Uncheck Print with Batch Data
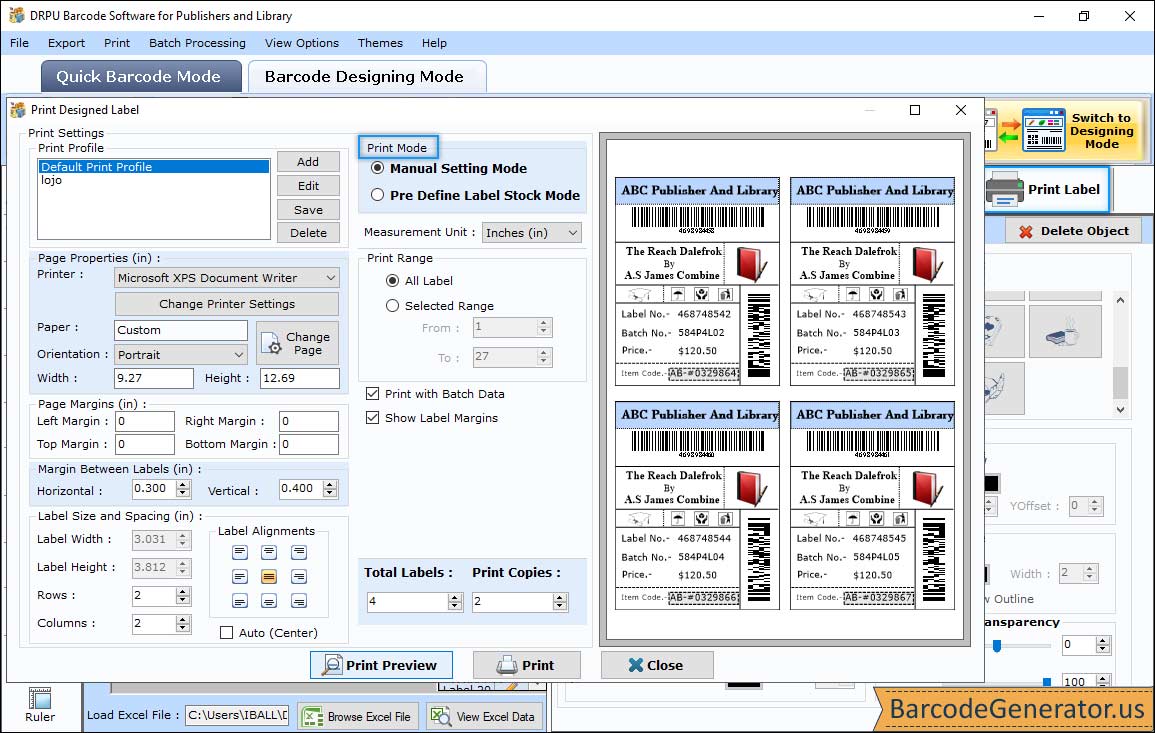 click(373, 394)
